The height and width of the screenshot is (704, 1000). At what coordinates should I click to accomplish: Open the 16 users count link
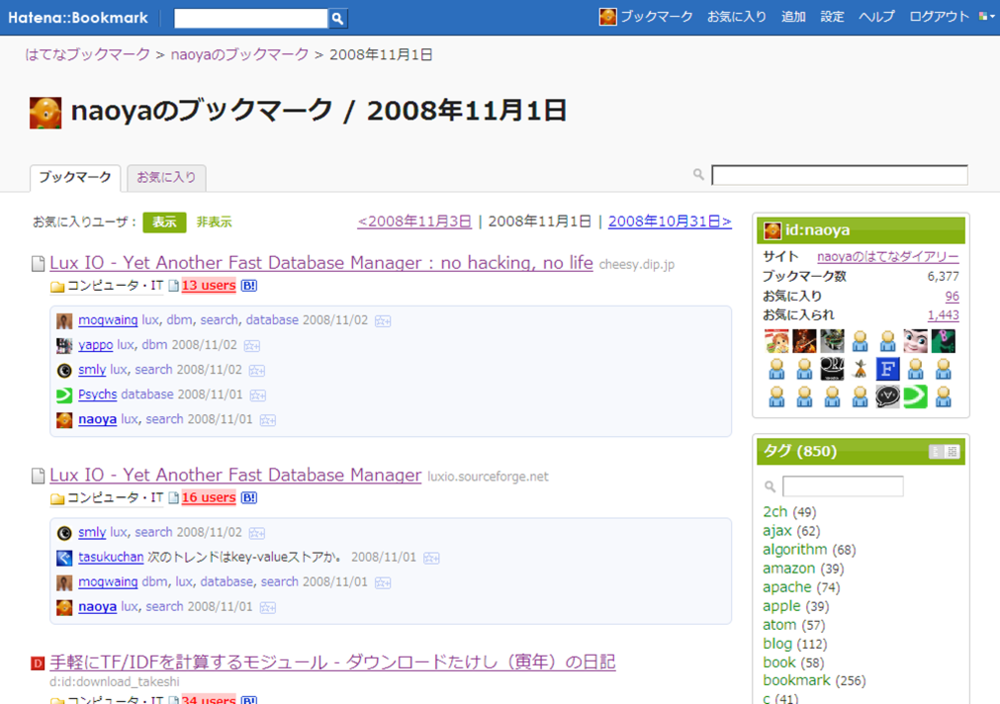pos(209,497)
